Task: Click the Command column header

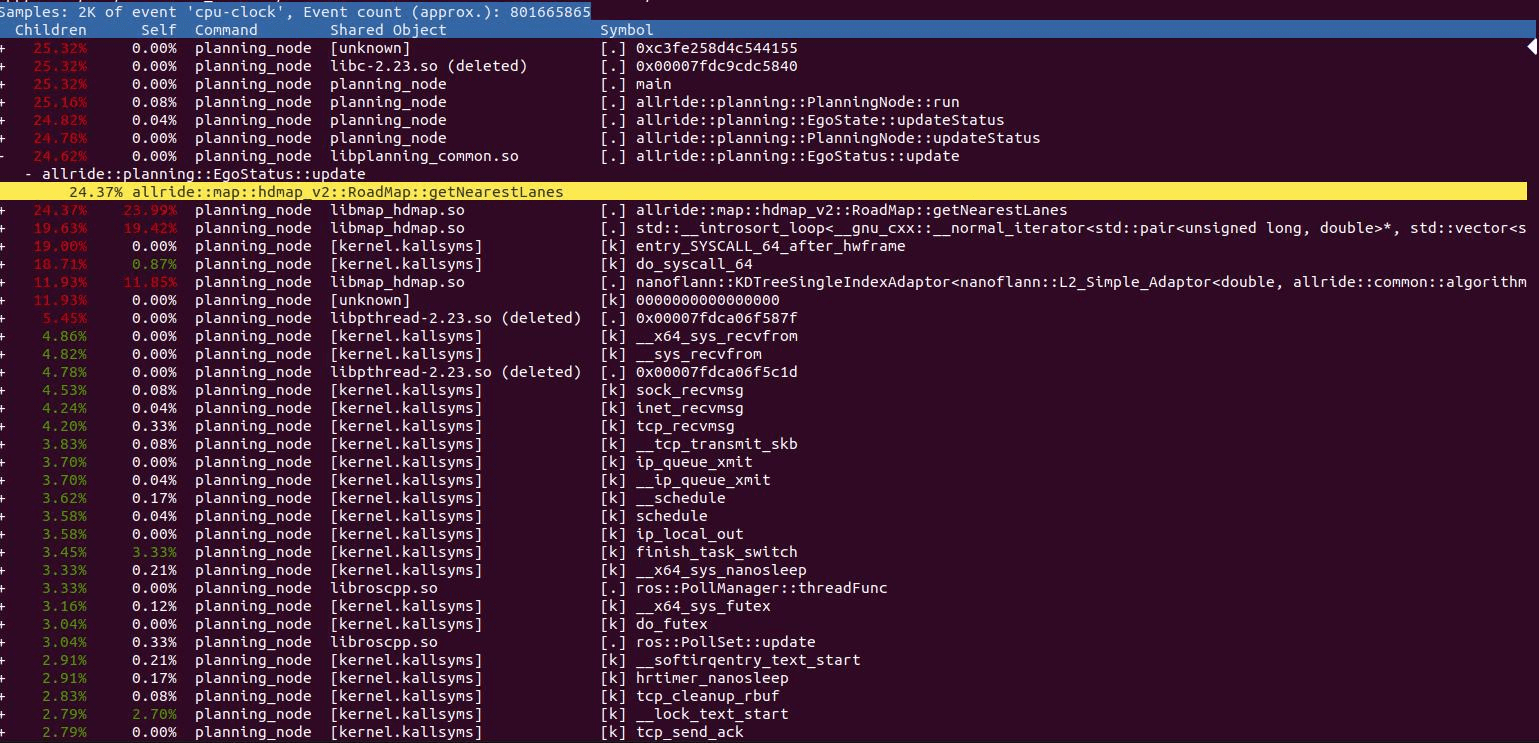Action: (x=226, y=30)
